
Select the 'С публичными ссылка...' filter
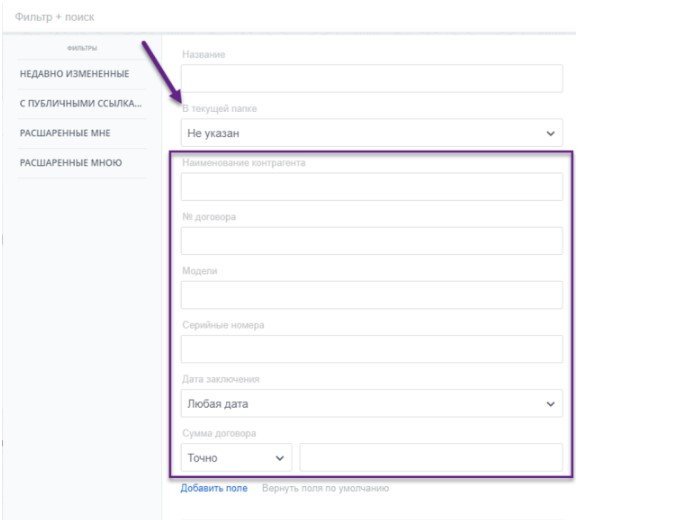click(x=80, y=103)
